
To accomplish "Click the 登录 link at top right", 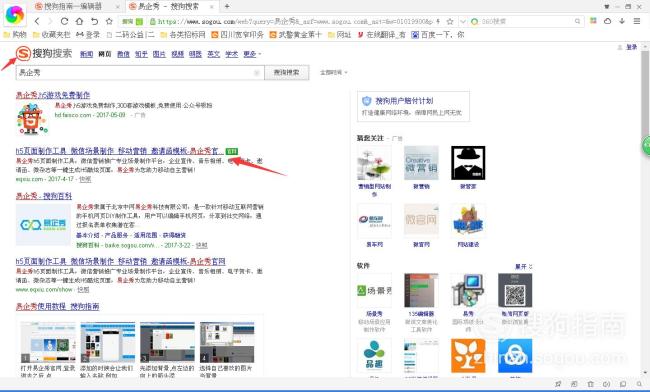I will [631, 47].
